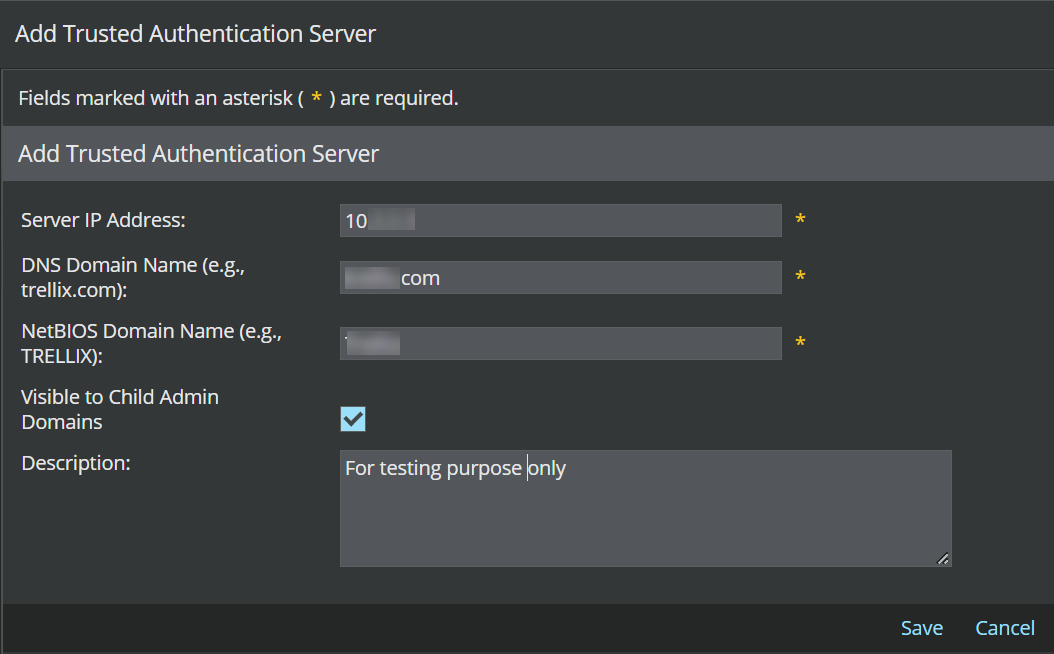Click the 'NetBIOS Domain Name' label
This screenshot has height=654, width=1054.
click(151, 343)
